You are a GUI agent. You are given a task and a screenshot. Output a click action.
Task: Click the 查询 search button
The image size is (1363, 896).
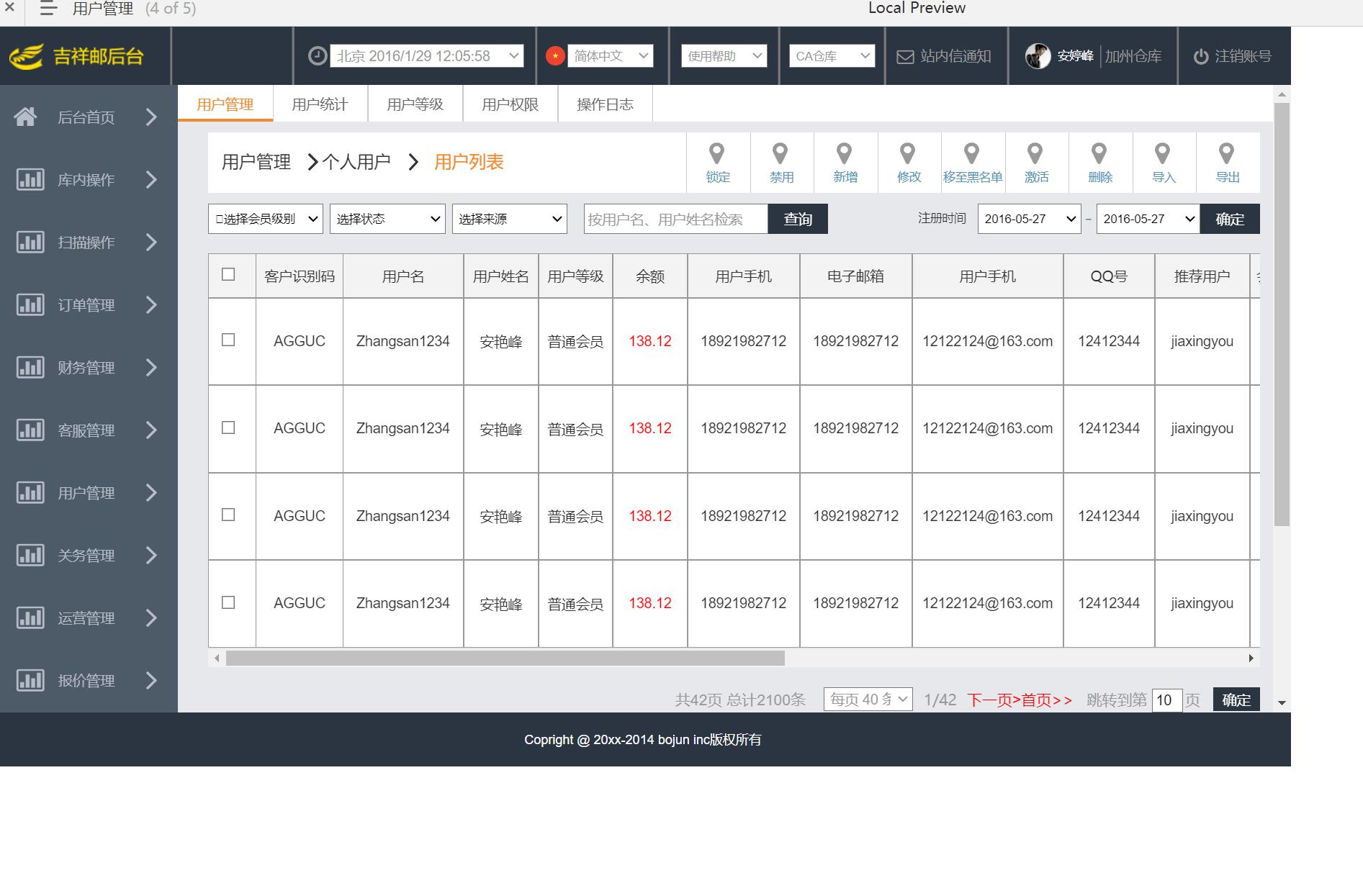click(x=797, y=219)
